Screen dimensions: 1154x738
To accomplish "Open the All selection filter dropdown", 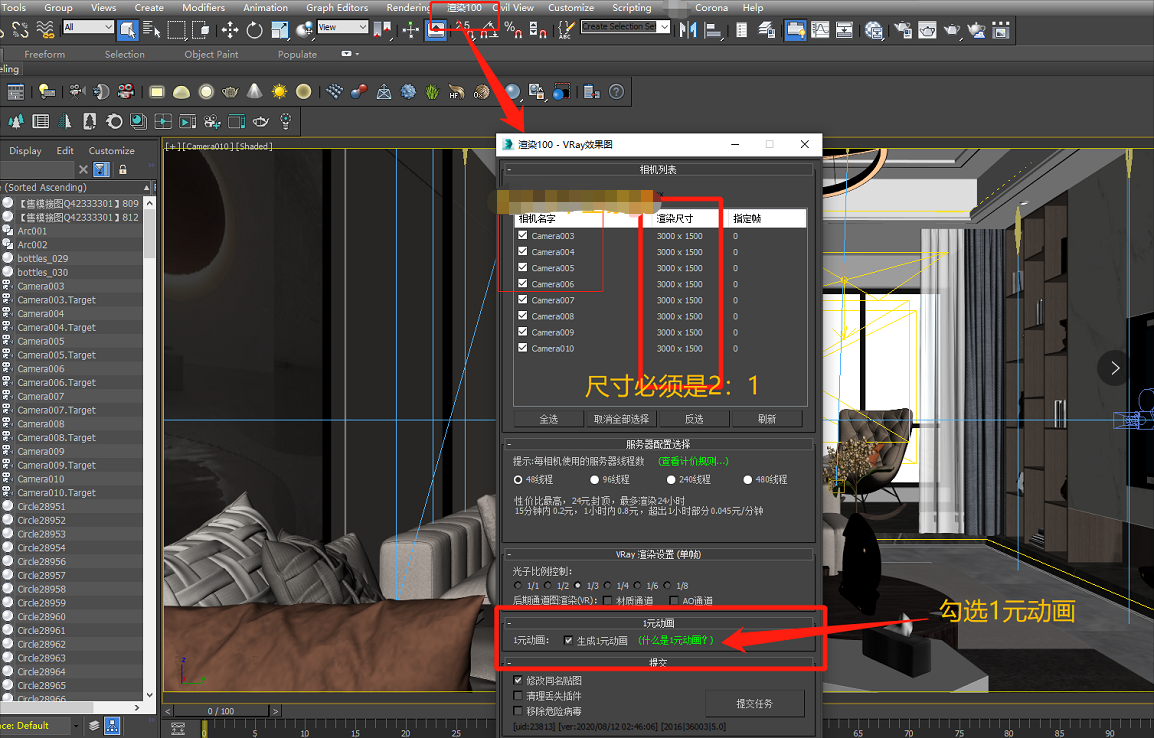I will pos(88,27).
